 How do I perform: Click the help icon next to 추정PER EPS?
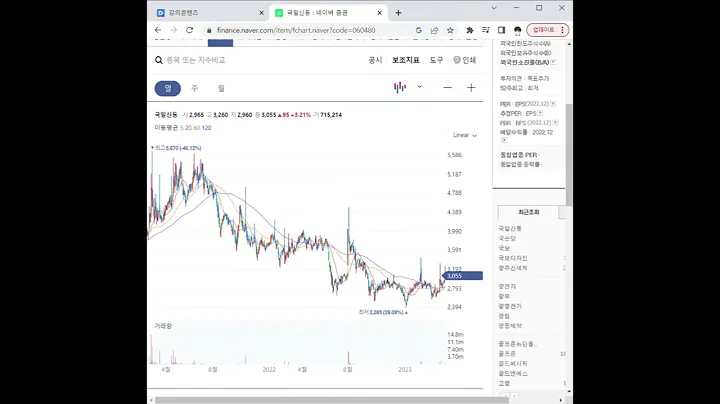pos(540,113)
